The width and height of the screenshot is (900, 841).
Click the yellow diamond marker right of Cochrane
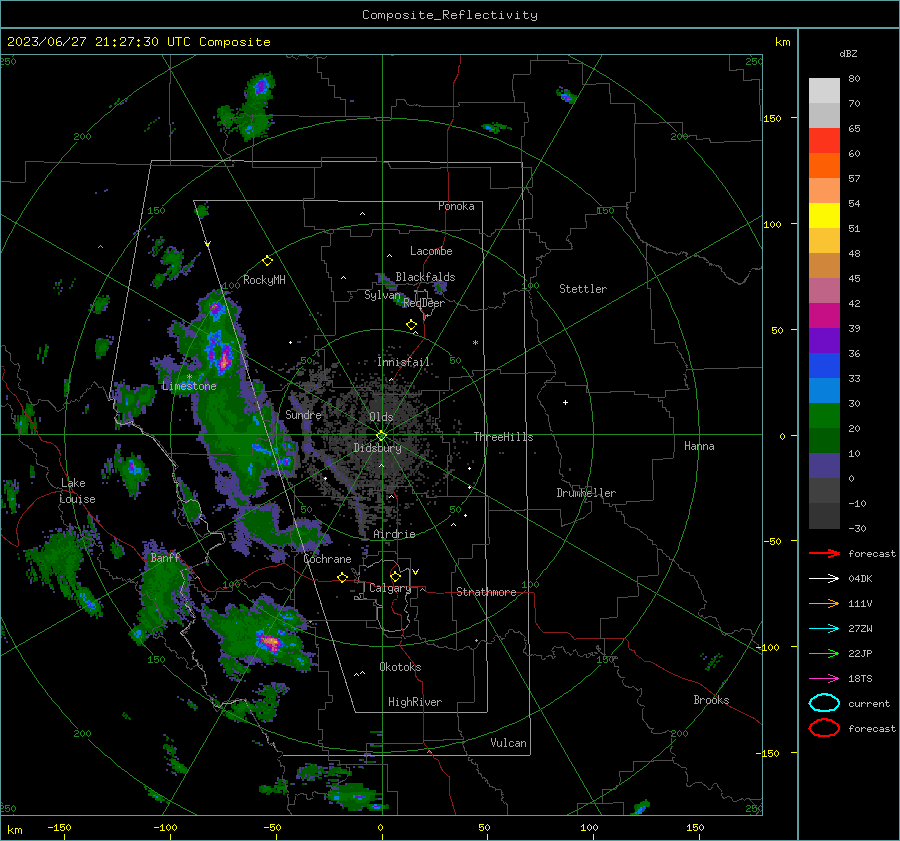click(x=342, y=577)
